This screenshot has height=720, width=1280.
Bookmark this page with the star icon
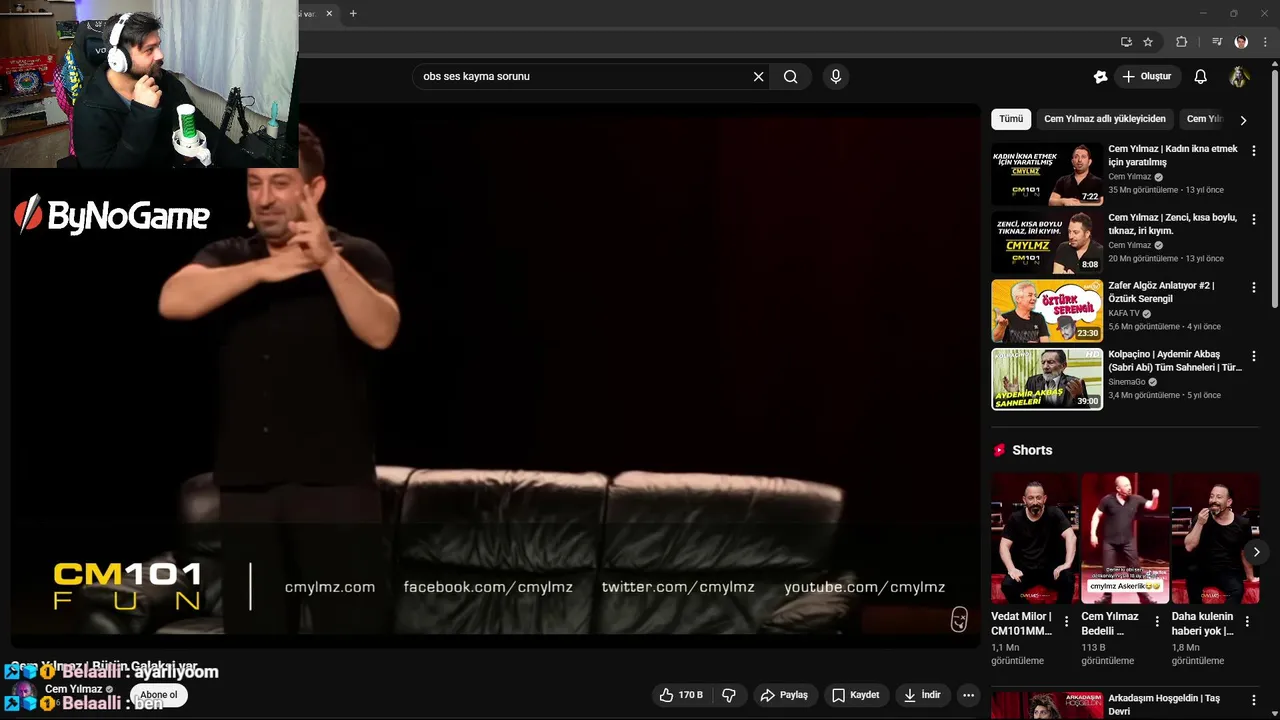tap(1148, 42)
